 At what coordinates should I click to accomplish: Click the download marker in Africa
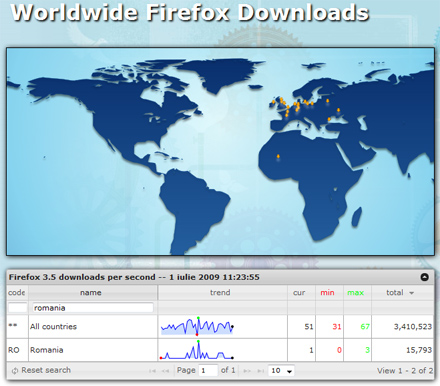click(x=278, y=156)
